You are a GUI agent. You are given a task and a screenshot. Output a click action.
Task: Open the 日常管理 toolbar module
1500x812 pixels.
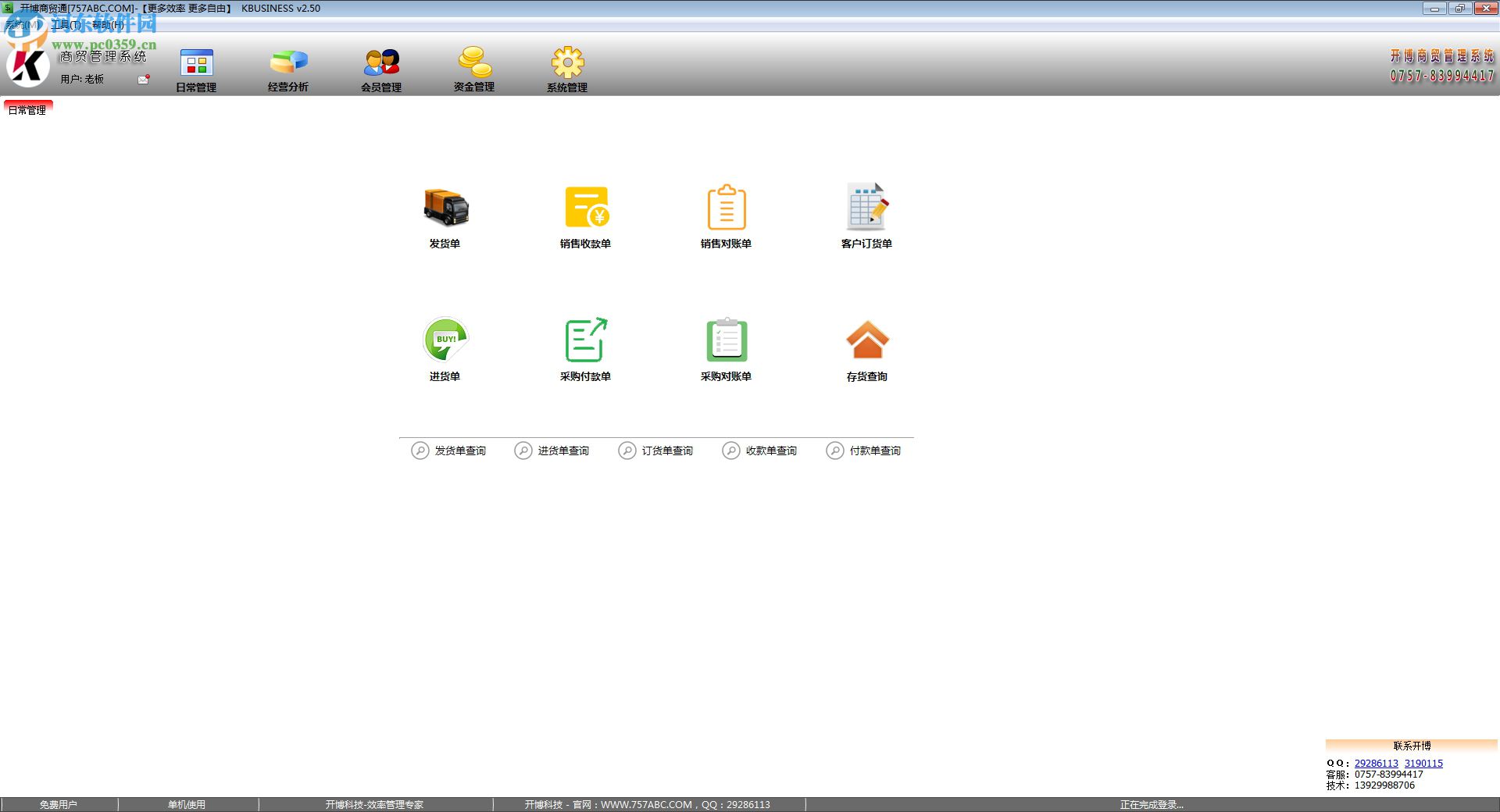coord(196,69)
